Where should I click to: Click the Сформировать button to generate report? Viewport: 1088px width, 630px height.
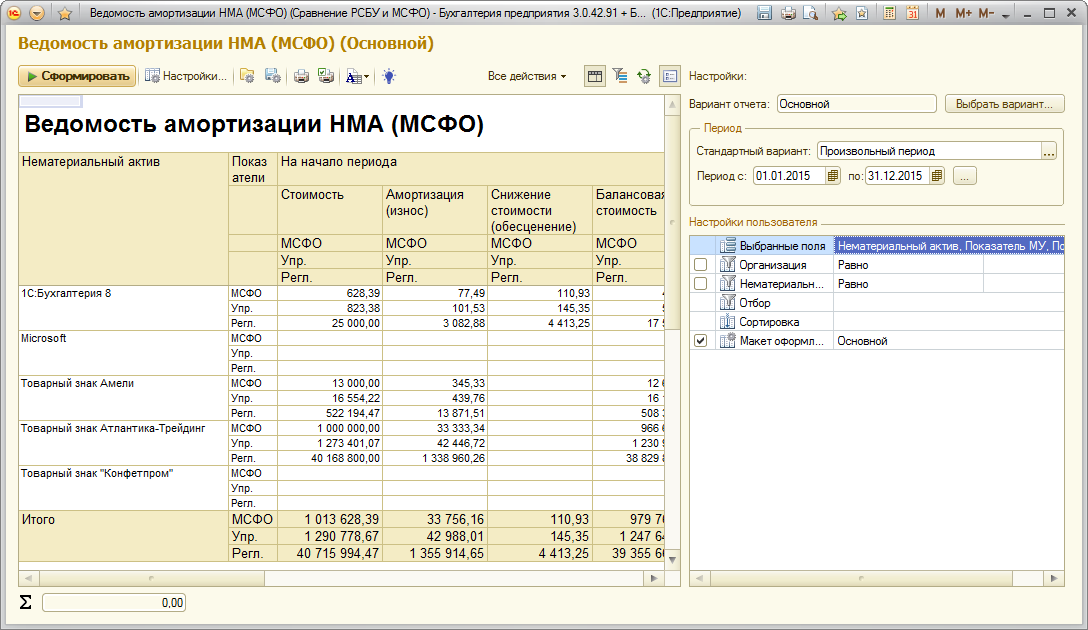pyautogui.click(x=77, y=76)
